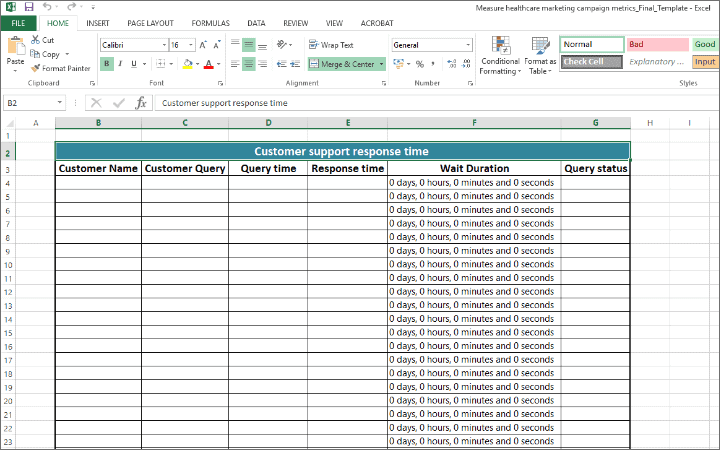Click the green FILE button

[x=18, y=22]
